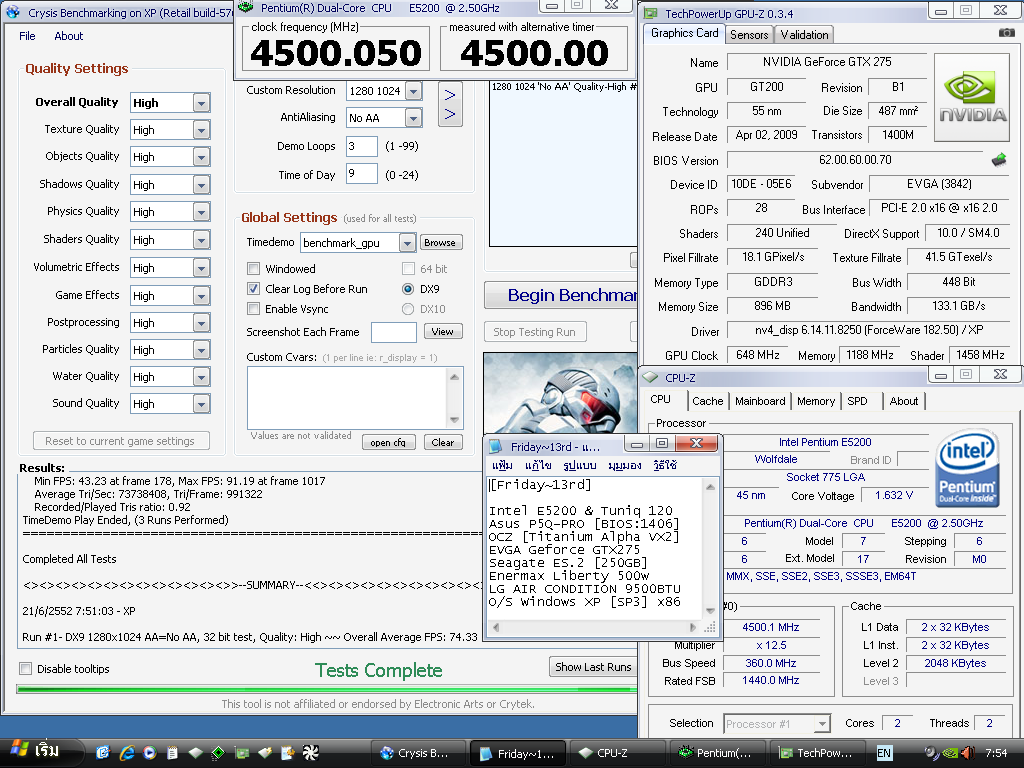Click the volume tray icon
The image size is (1024, 768).
click(967, 753)
